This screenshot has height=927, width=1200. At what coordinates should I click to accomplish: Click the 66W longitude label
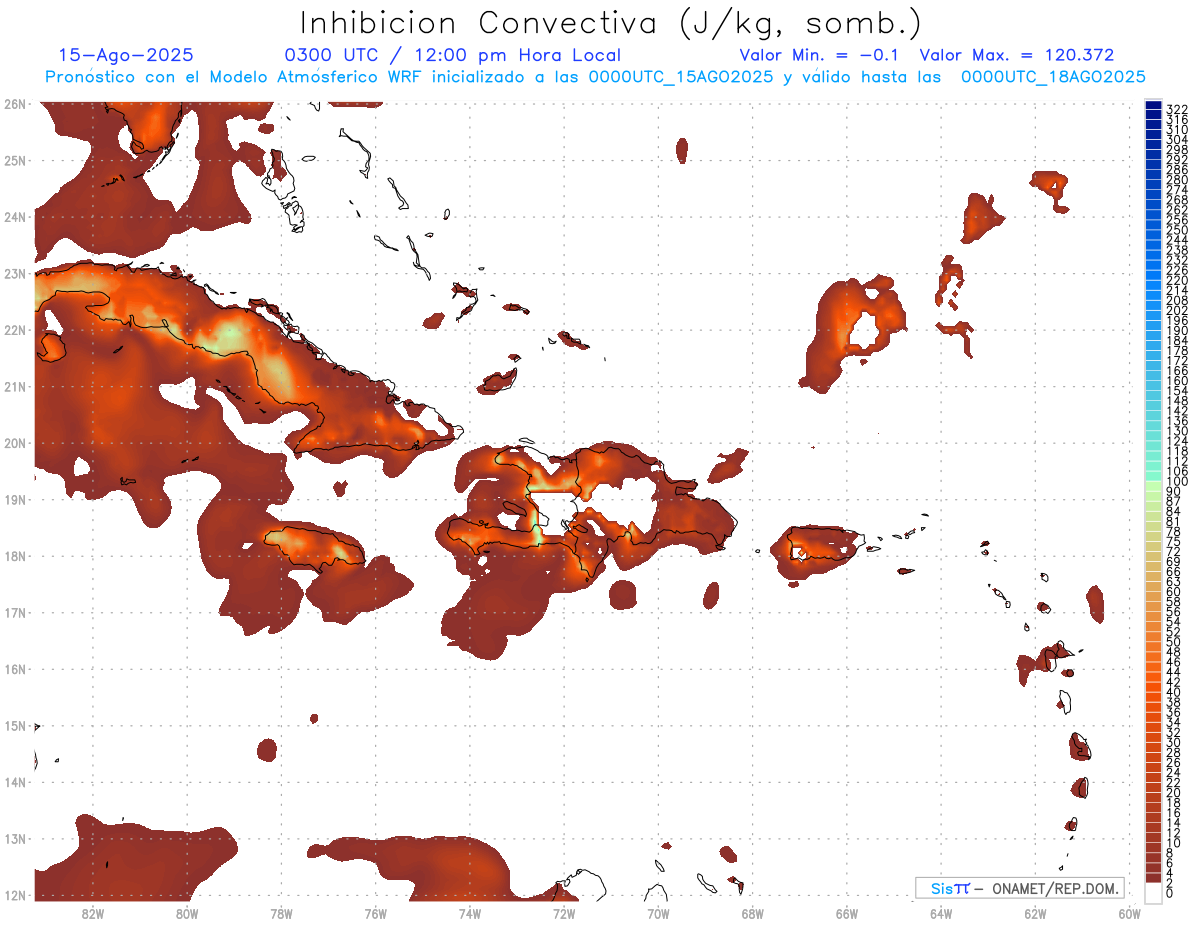[846, 913]
